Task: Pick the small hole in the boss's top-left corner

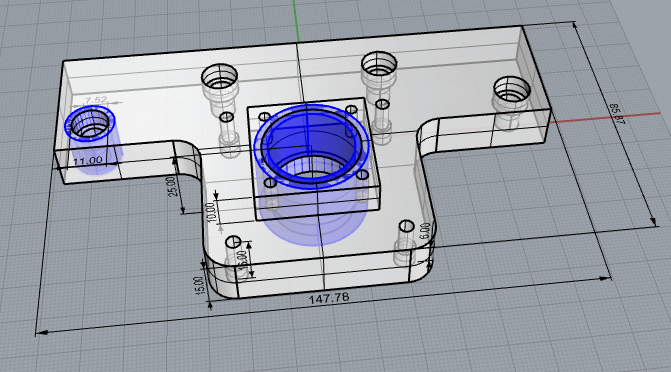Action: 264,116
